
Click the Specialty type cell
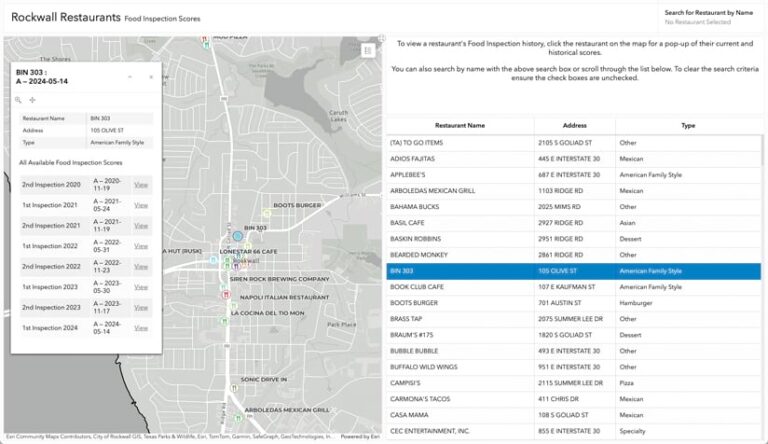point(632,431)
